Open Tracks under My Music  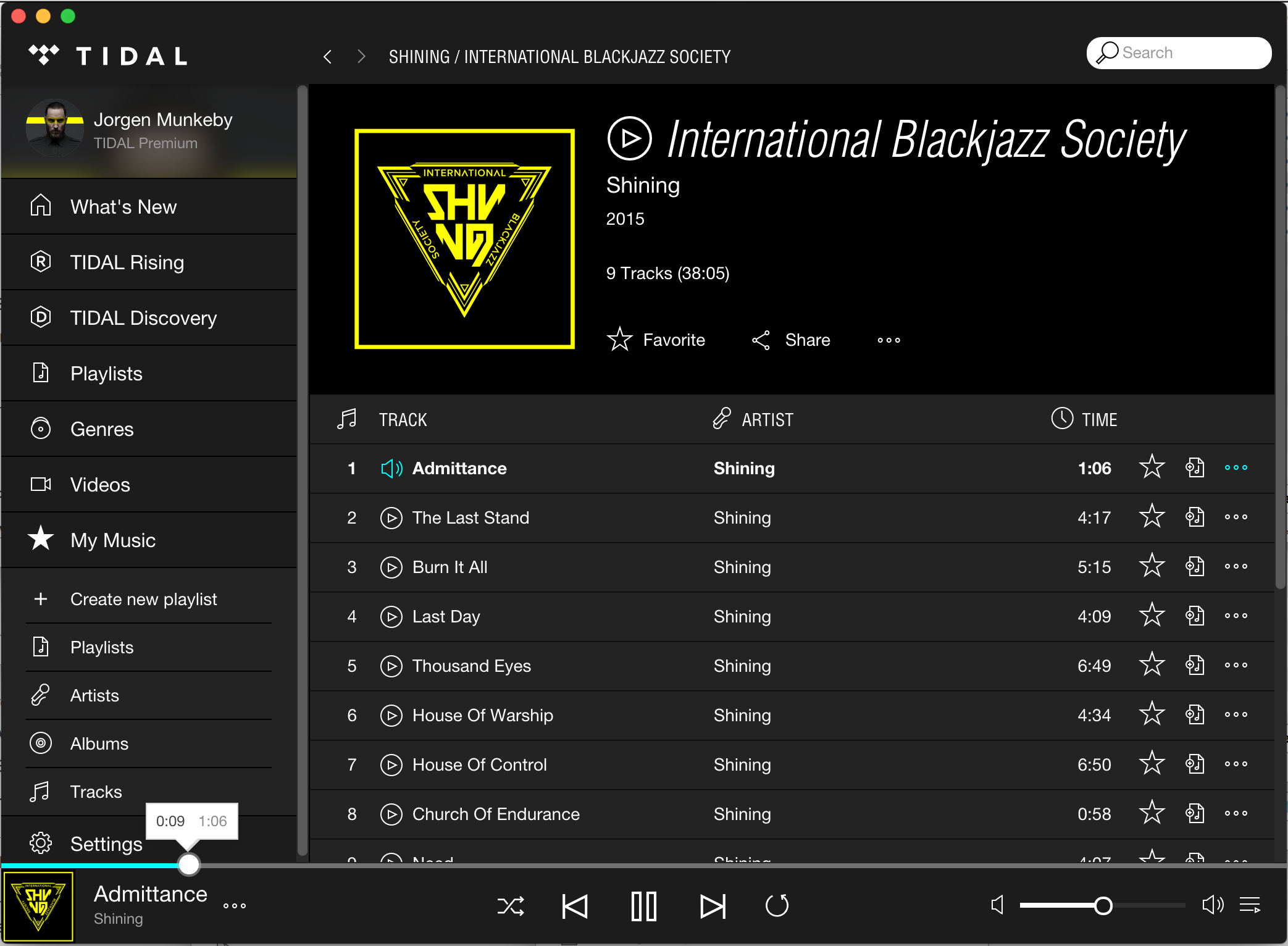point(149,792)
